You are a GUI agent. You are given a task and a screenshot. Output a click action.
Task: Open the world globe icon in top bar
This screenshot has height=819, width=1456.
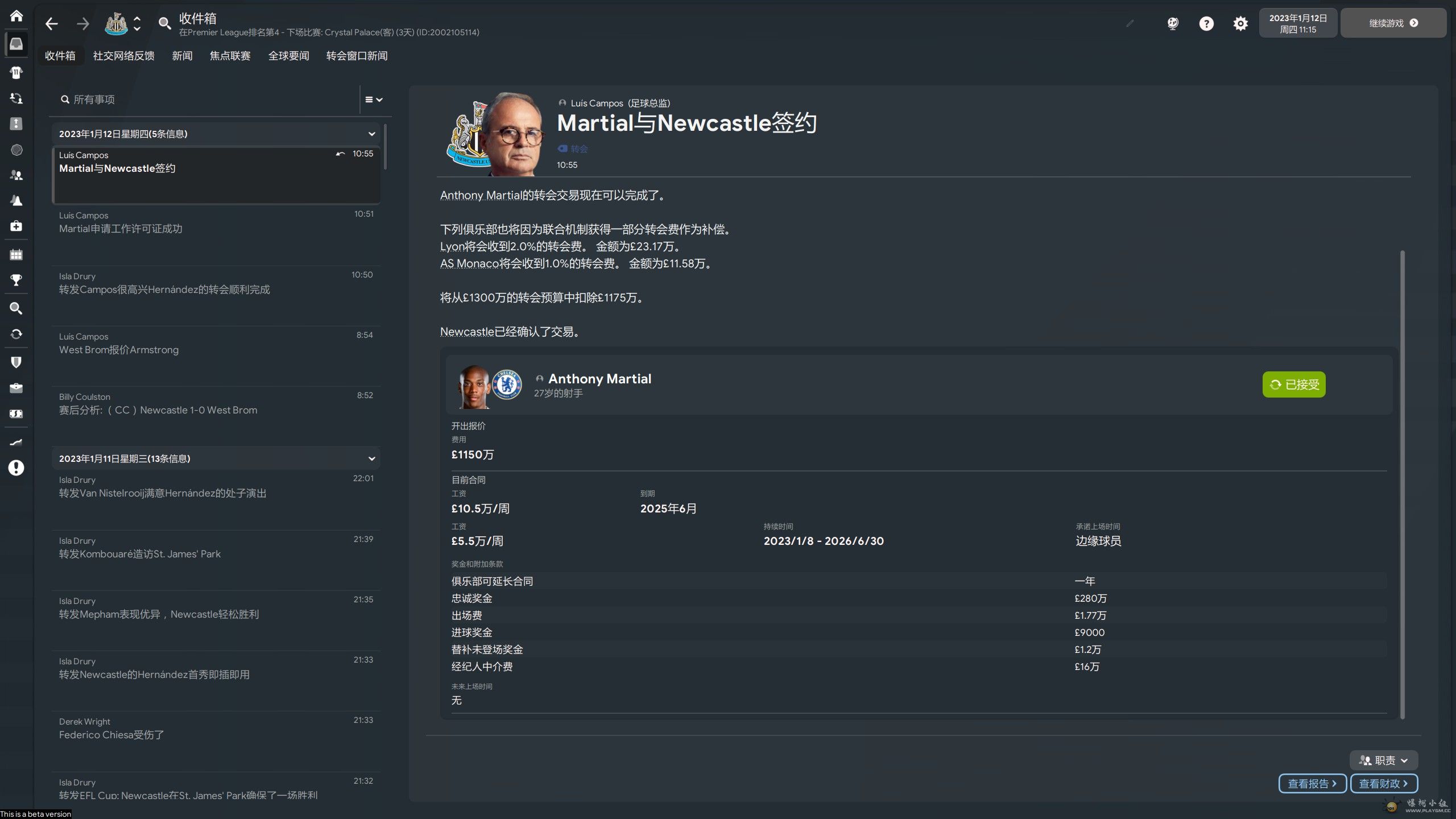coord(1173,23)
